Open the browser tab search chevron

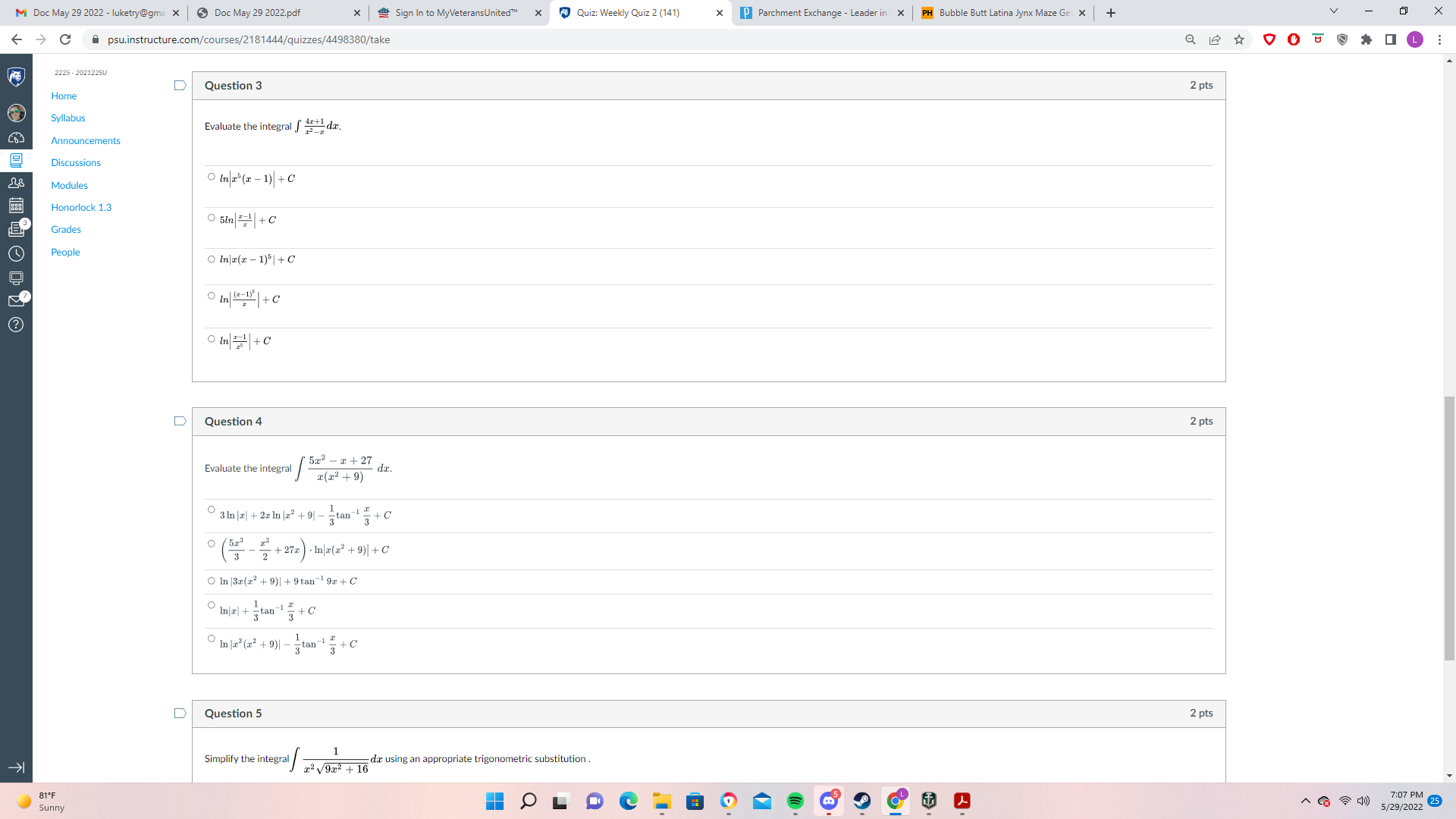[x=1333, y=12]
